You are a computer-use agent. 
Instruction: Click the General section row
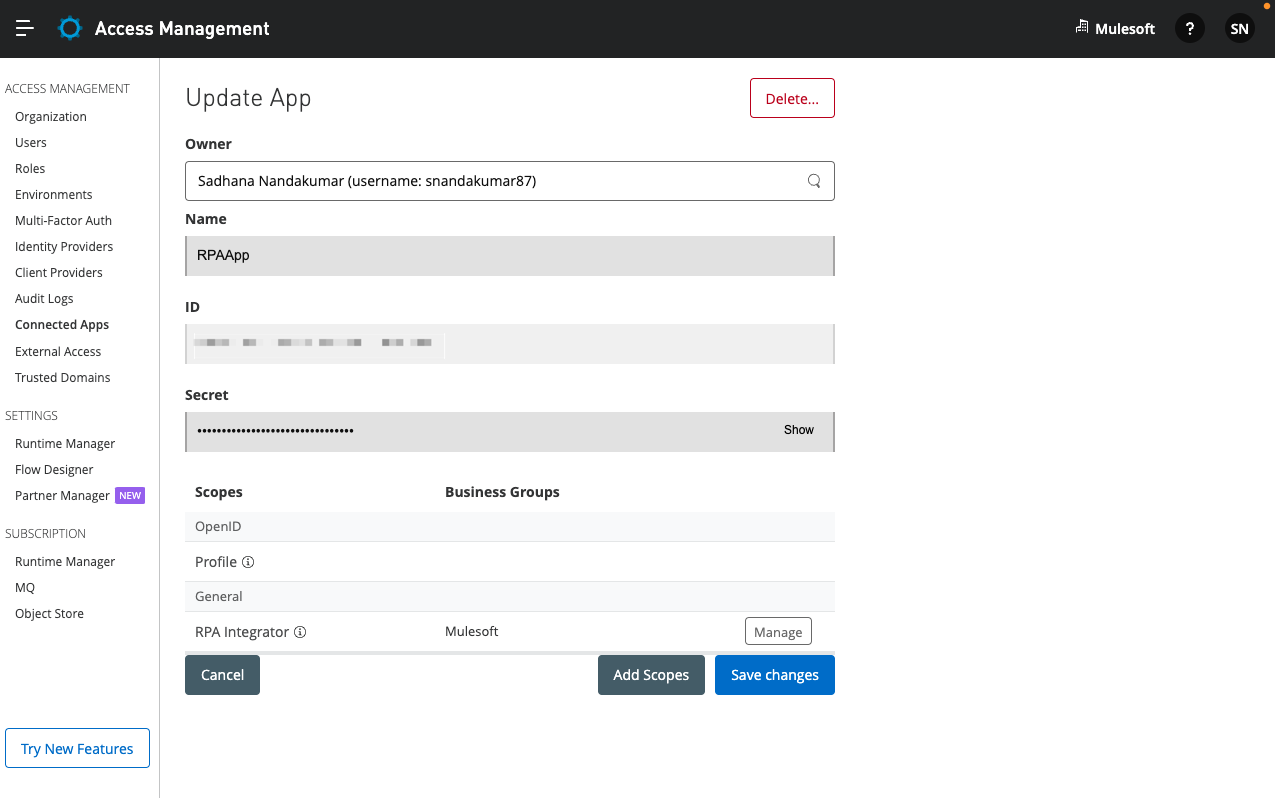[510, 596]
